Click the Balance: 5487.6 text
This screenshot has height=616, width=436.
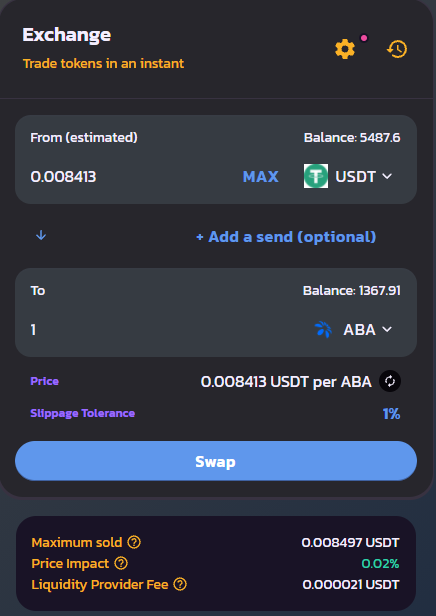tap(352, 138)
